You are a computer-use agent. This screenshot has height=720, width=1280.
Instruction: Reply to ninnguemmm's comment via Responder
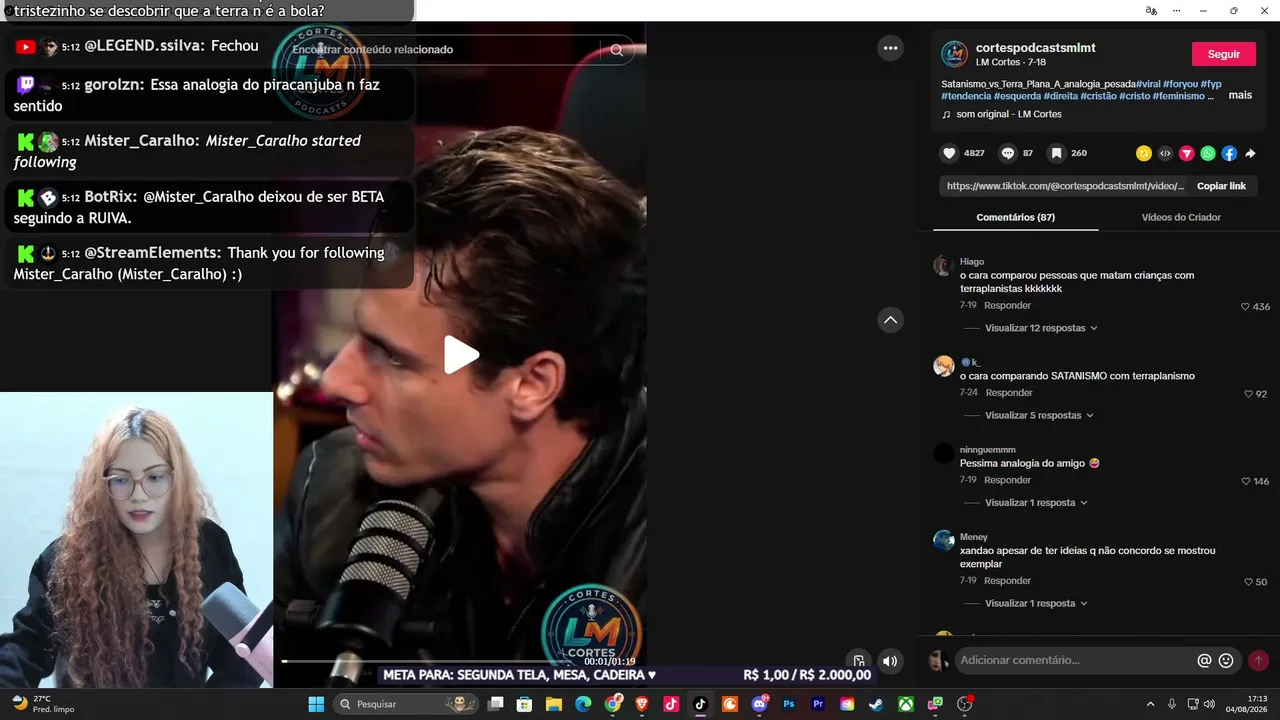tap(1007, 481)
